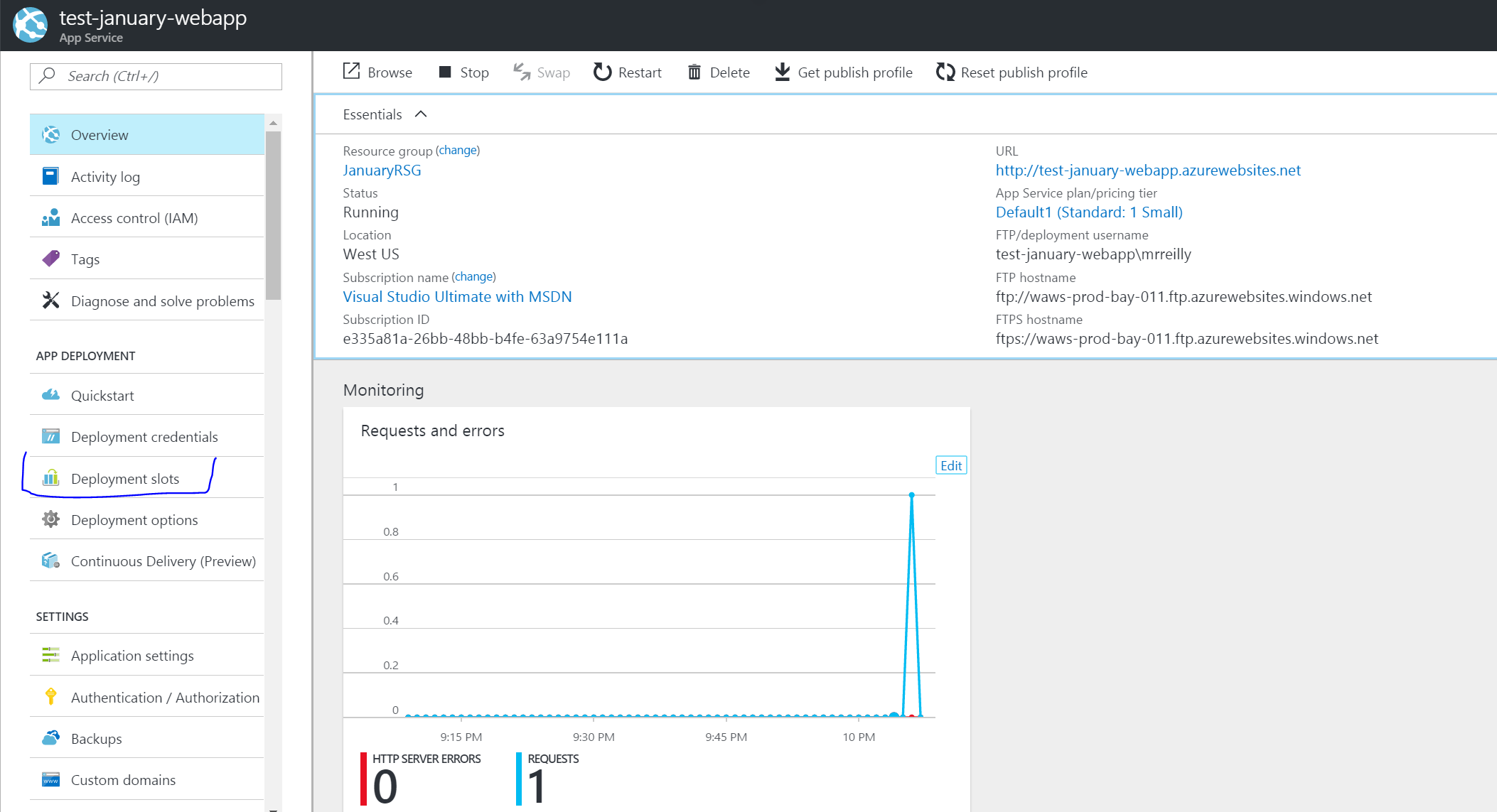The height and width of the screenshot is (812, 1497).
Task: Open Default1 (Standard: 1 Small) plan
Action: point(1089,212)
